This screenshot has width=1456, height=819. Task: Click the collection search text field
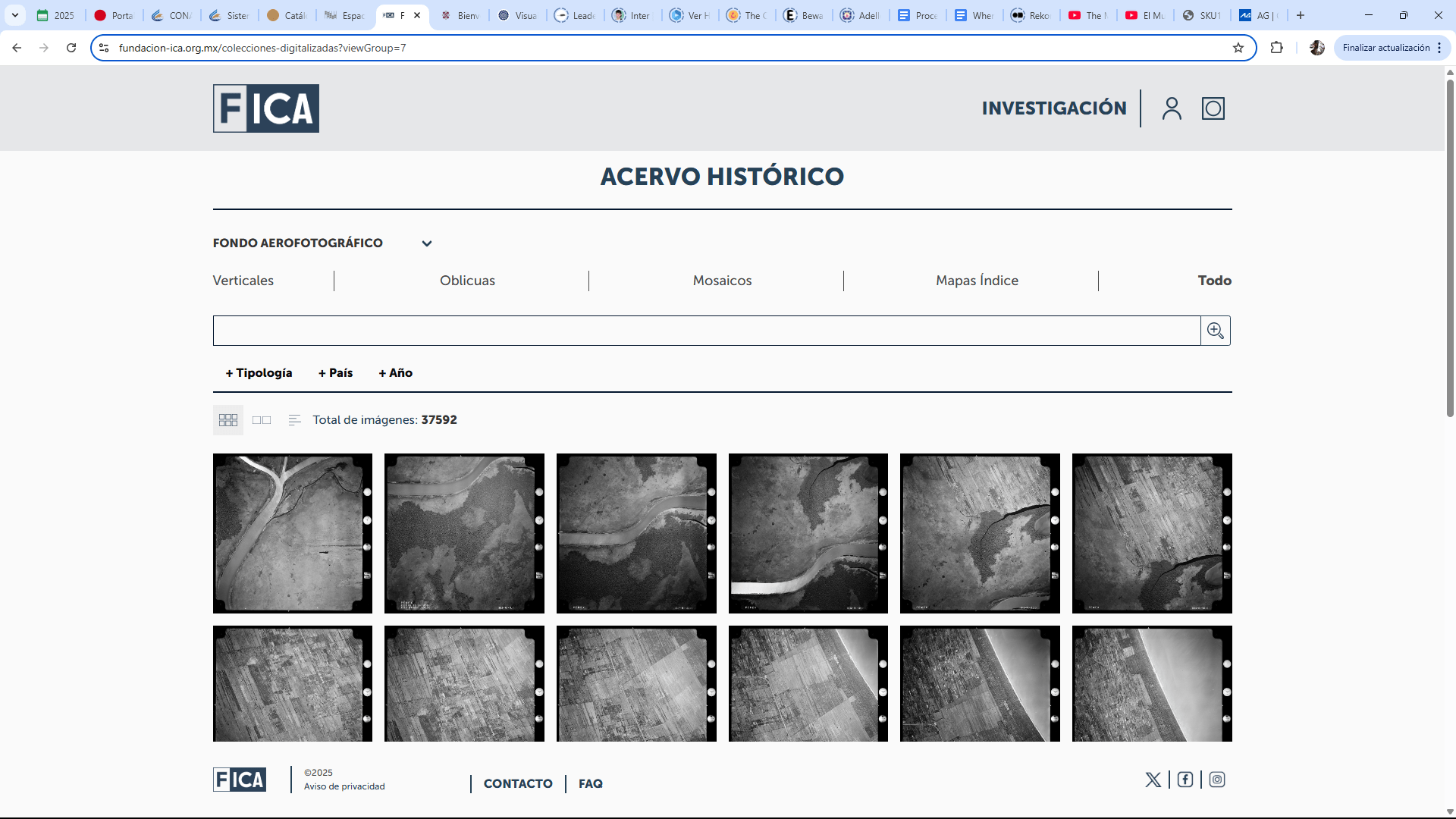click(x=705, y=331)
